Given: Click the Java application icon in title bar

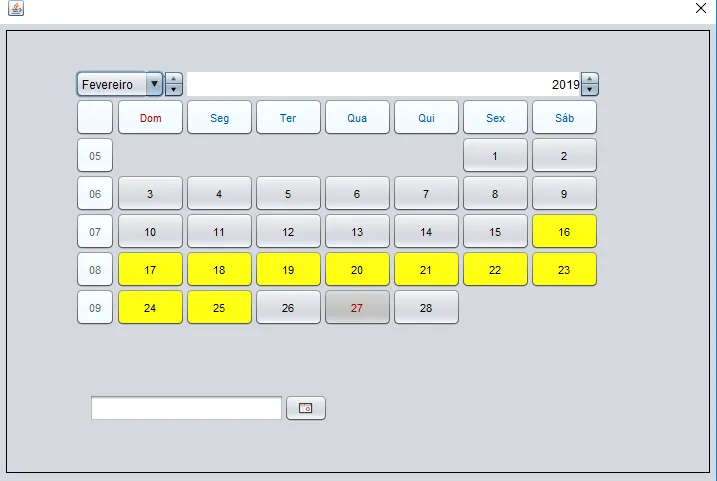Looking at the screenshot, I should 16,8.
